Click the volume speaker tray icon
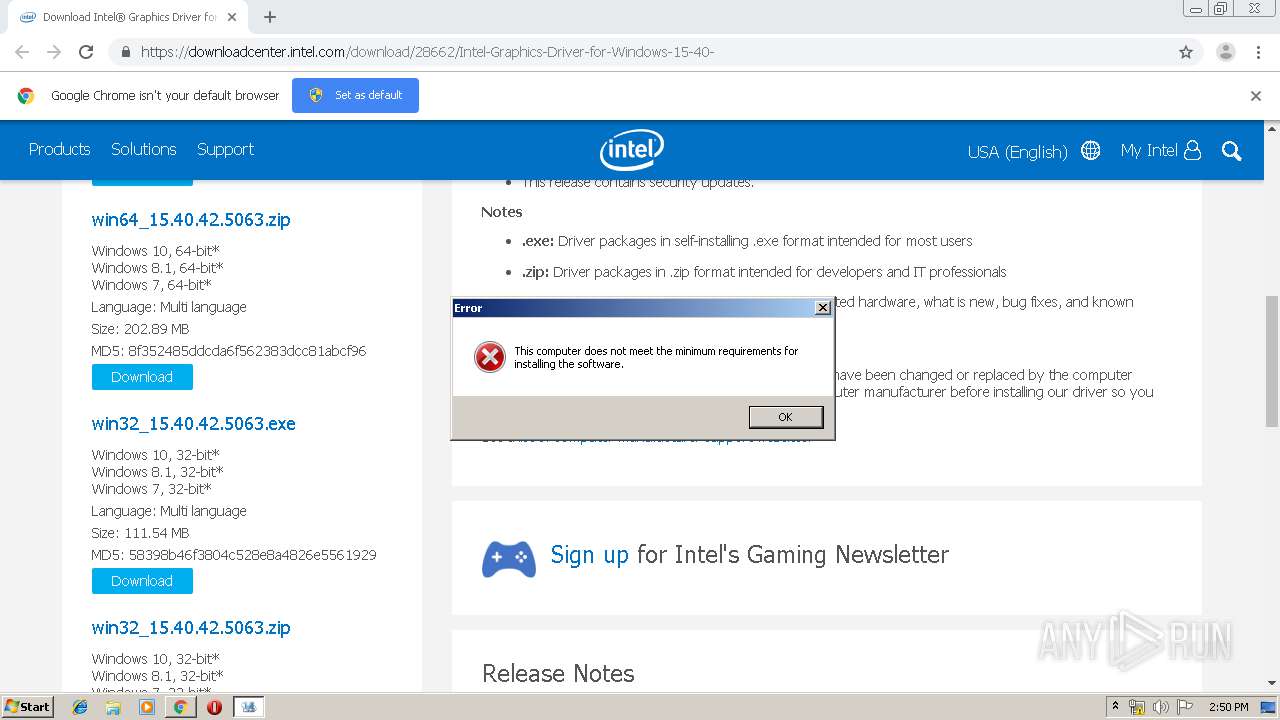1280x720 pixels. tap(1160, 707)
